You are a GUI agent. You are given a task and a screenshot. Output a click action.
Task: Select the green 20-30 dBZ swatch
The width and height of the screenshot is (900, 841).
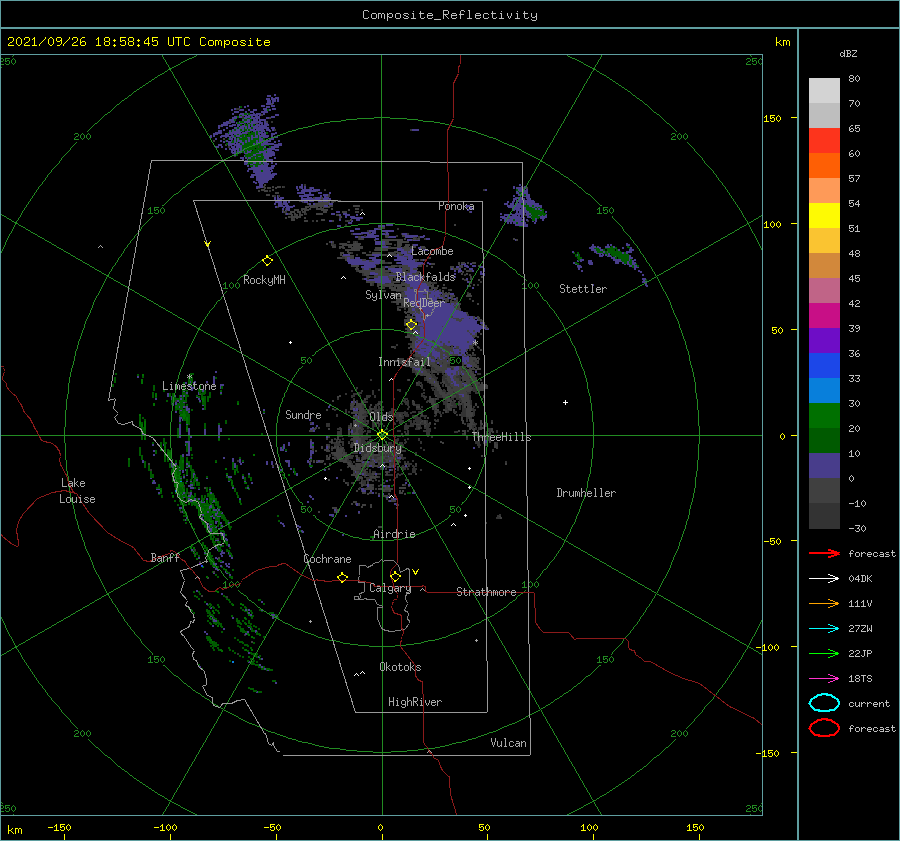tap(824, 416)
